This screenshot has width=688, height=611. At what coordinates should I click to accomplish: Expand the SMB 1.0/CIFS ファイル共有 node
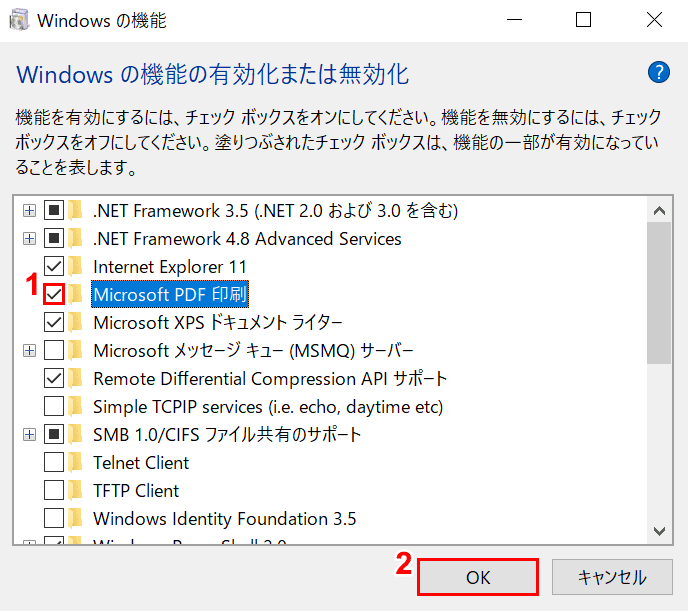(29, 435)
